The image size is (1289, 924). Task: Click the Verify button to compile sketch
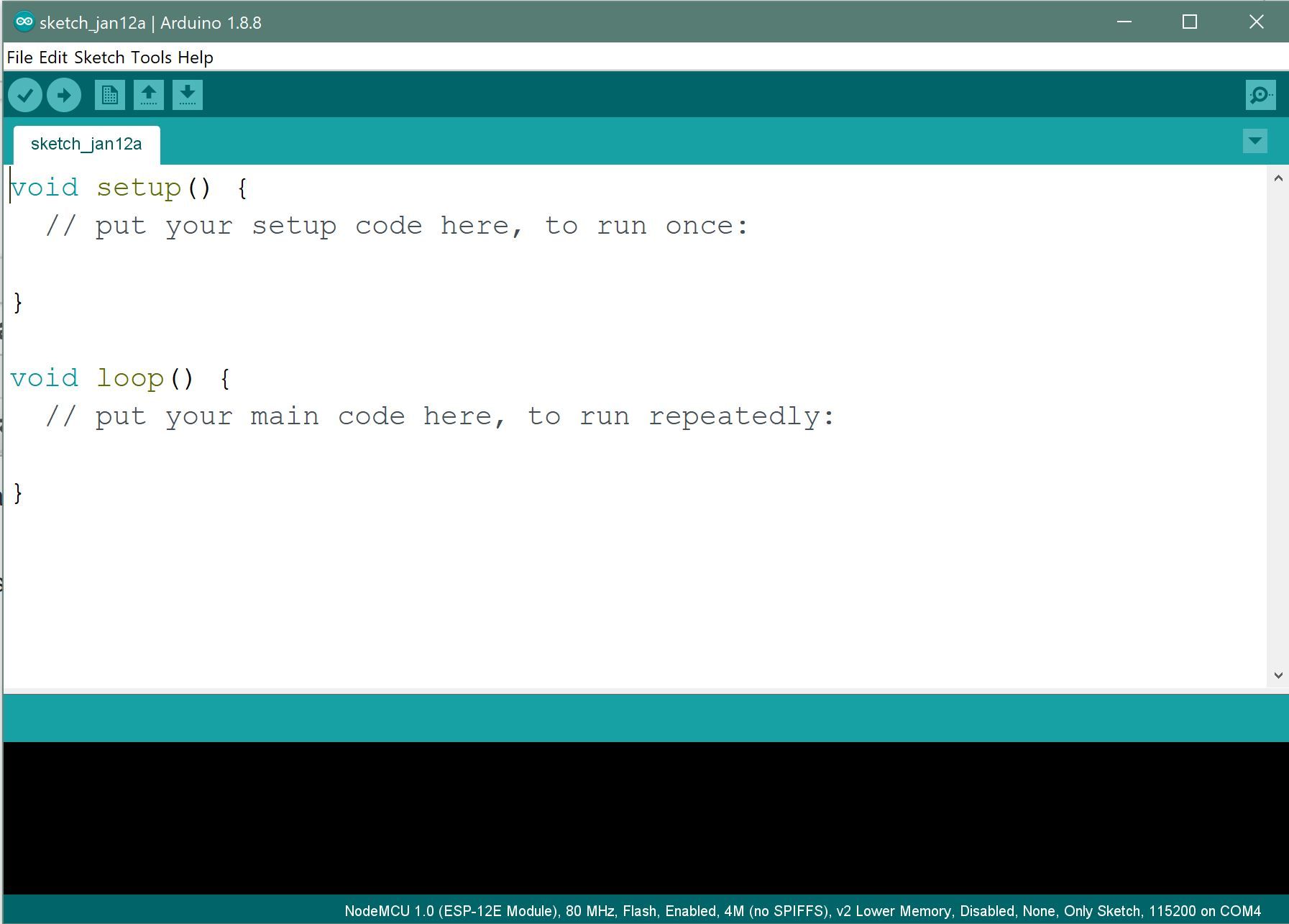click(24, 94)
